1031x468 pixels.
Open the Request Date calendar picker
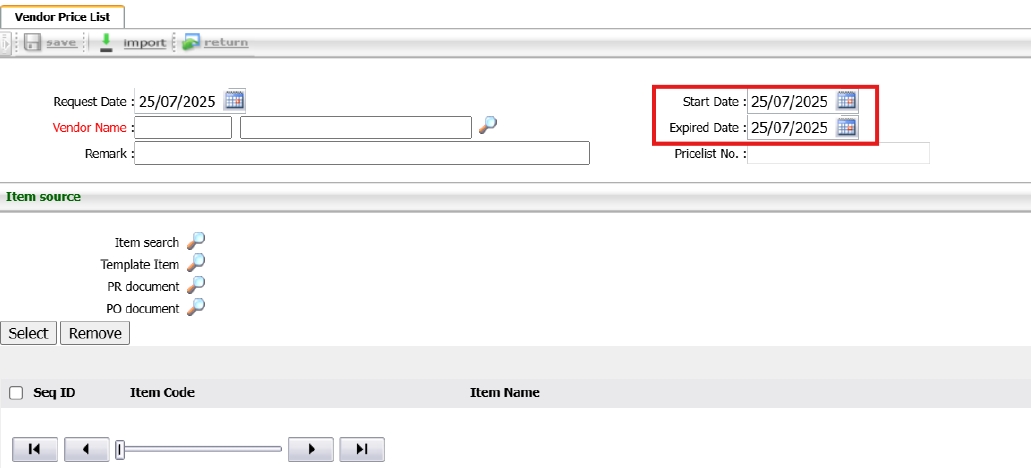tap(235, 100)
